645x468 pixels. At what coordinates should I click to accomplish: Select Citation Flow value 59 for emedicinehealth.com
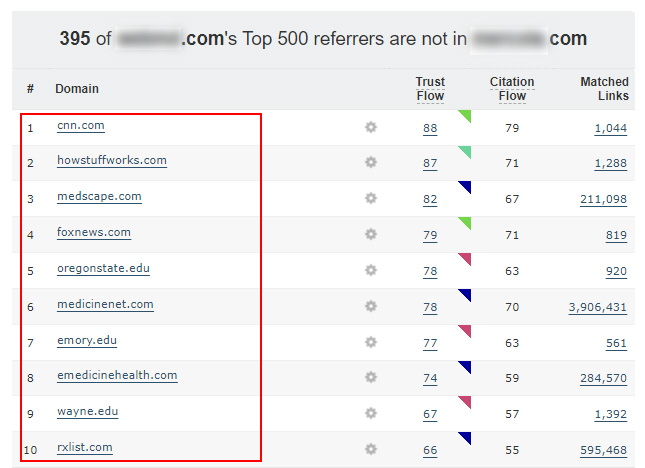512,378
